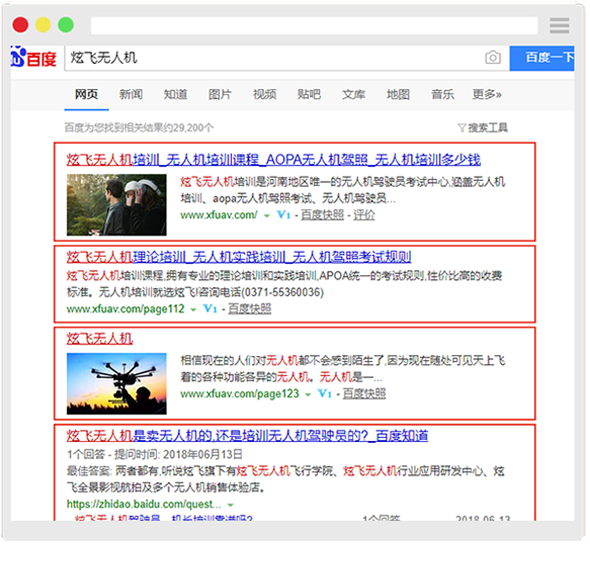Open camera image search icon

point(493,58)
